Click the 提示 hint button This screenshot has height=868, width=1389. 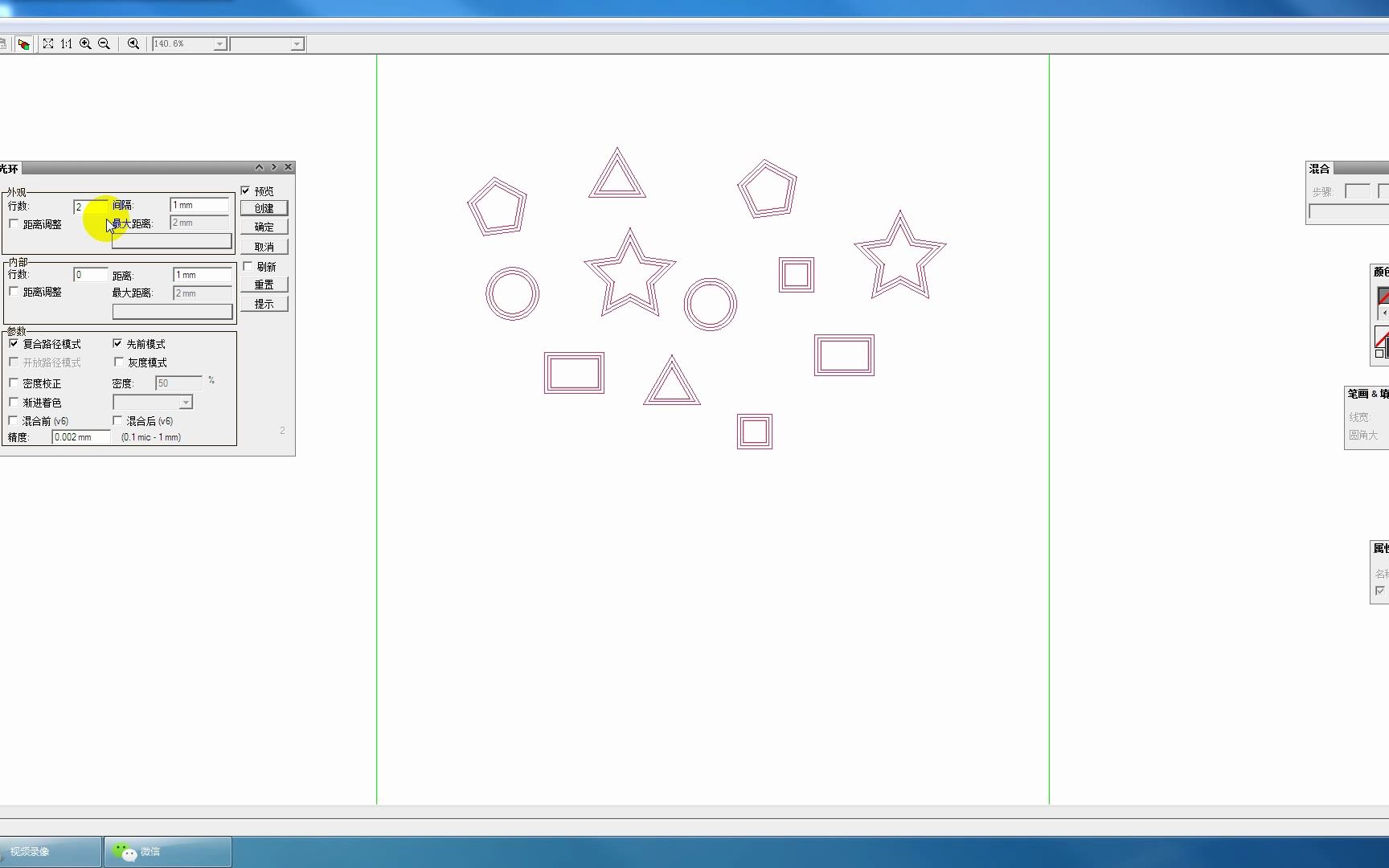point(264,304)
